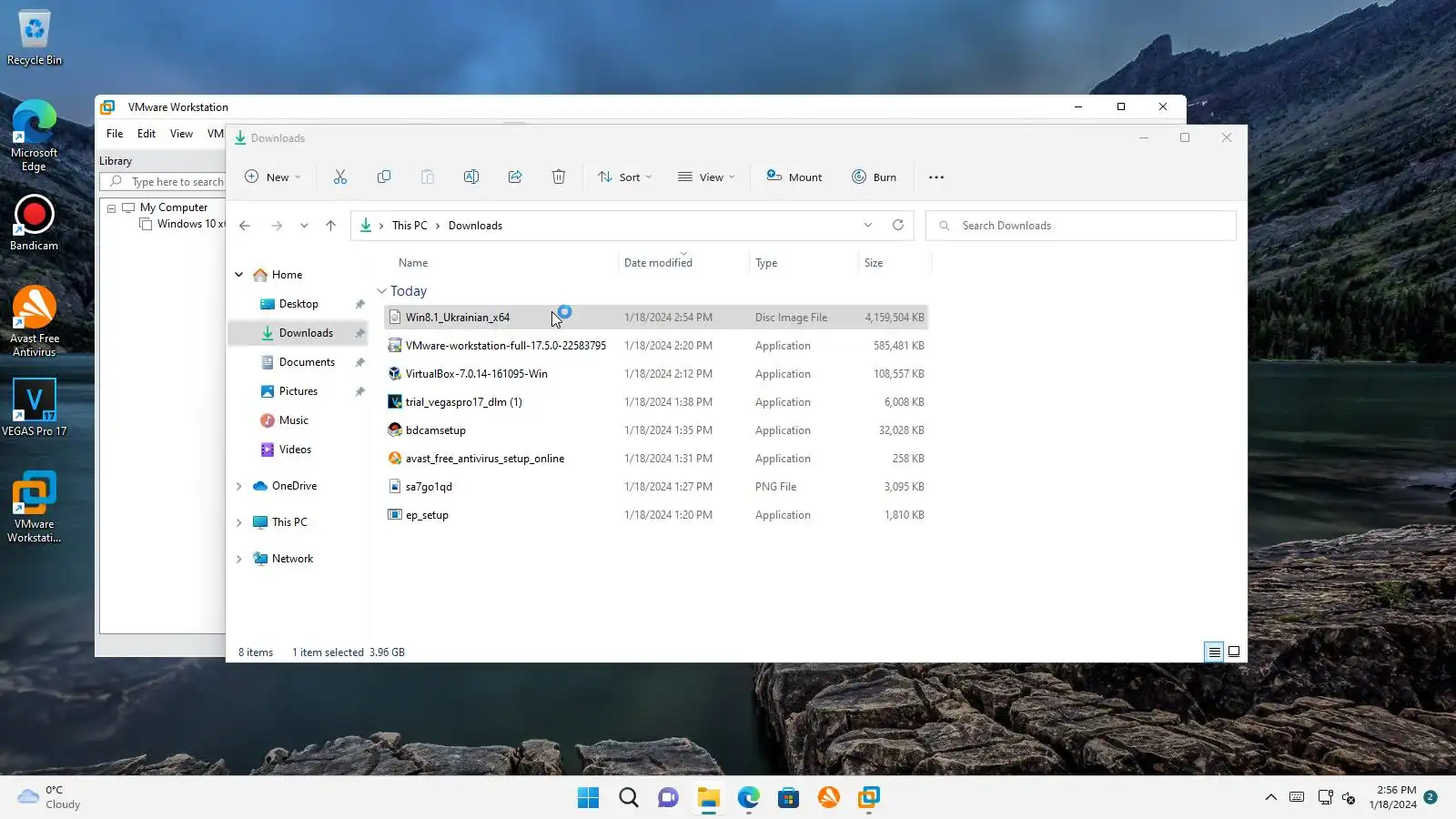The width and height of the screenshot is (1456, 819).
Task: Click the Search Downloads field
Action: click(x=1081, y=226)
